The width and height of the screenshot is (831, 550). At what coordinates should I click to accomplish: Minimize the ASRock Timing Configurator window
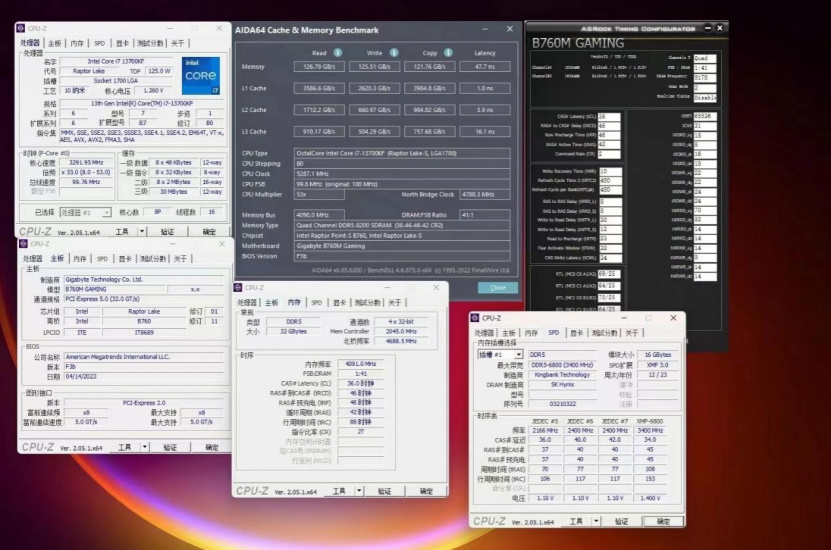coord(708,28)
